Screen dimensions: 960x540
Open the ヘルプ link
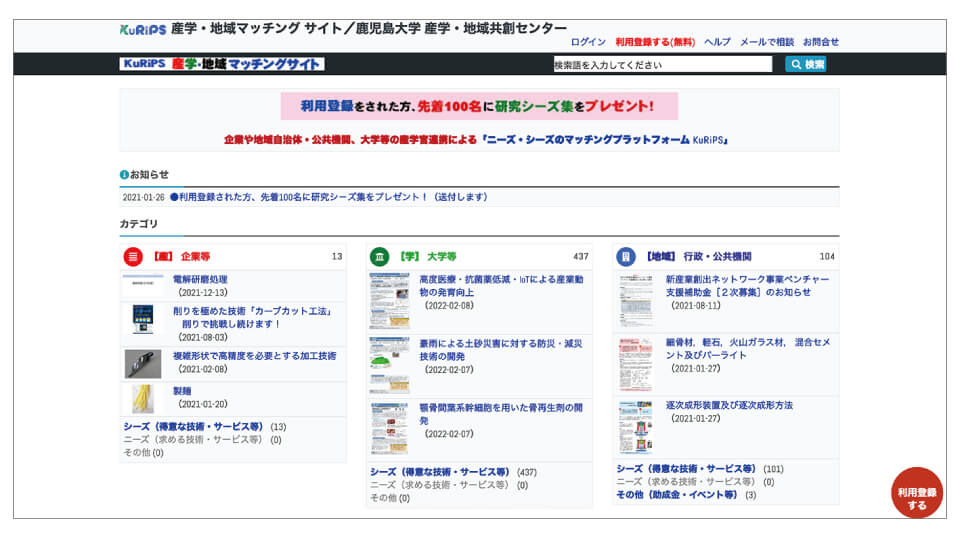[x=717, y=42]
